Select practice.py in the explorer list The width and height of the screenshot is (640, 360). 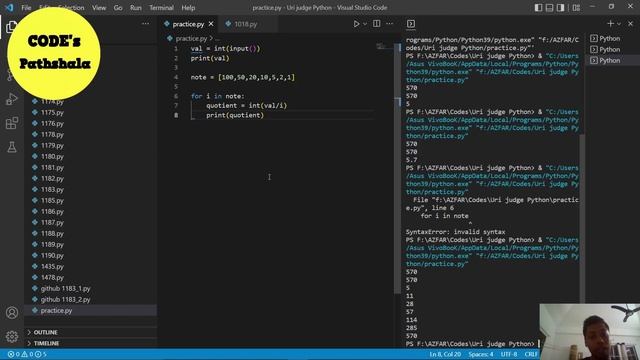point(56,311)
